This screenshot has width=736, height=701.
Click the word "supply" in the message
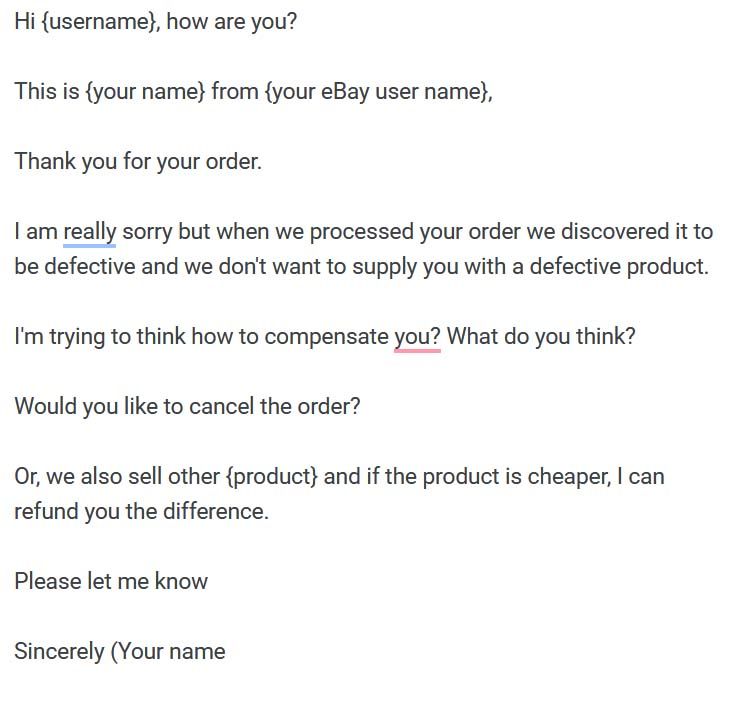[x=384, y=267]
